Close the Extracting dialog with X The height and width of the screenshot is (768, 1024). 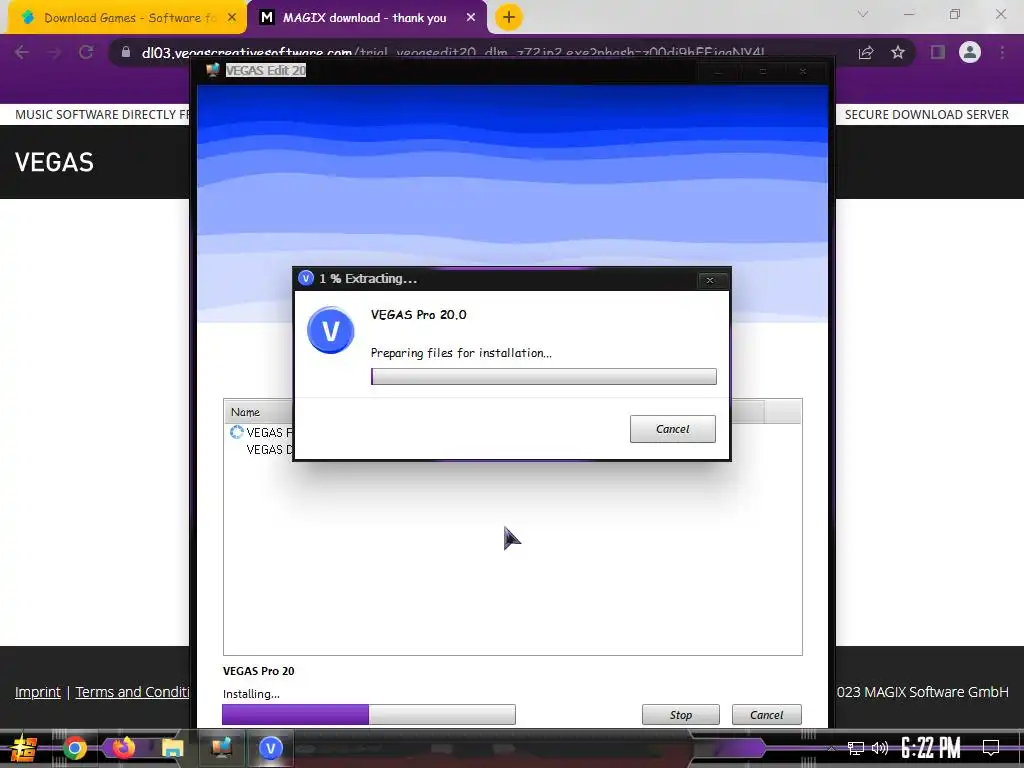pos(710,280)
